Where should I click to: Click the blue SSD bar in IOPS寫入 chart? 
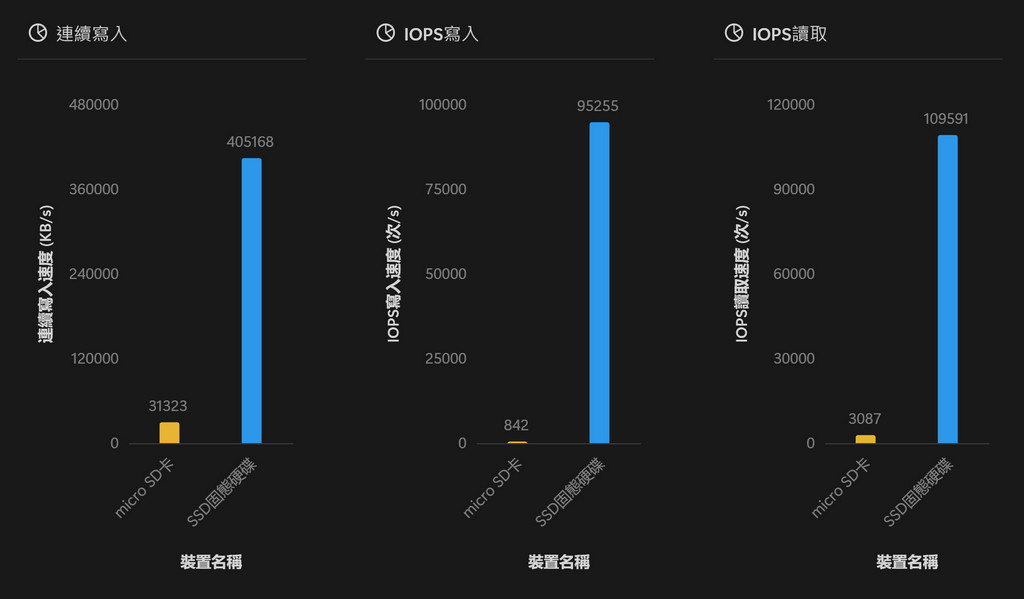[x=599, y=282]
